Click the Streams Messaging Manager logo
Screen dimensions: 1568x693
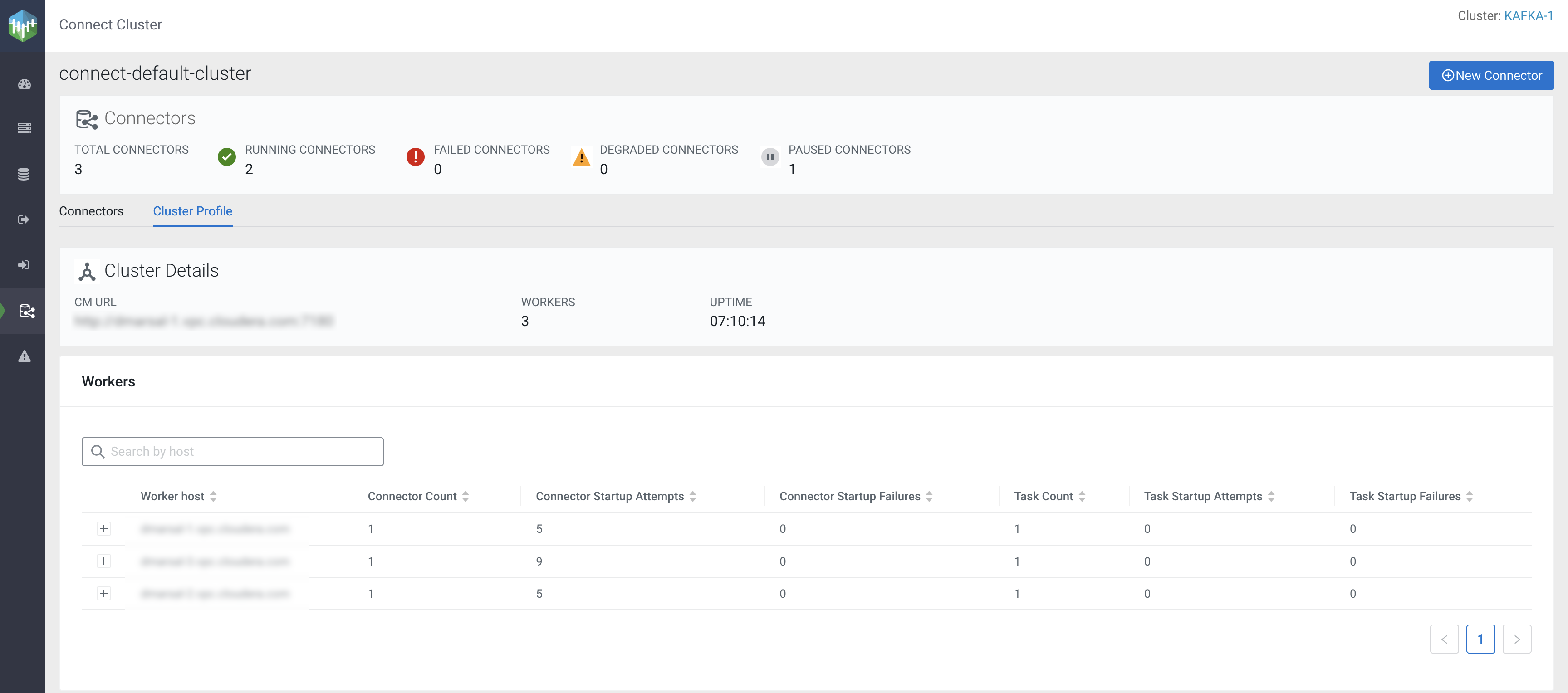[x=23, y=25]
